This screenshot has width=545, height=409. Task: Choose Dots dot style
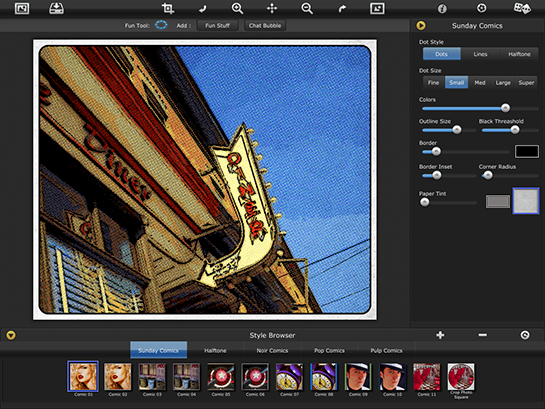[x=441, y=54]
